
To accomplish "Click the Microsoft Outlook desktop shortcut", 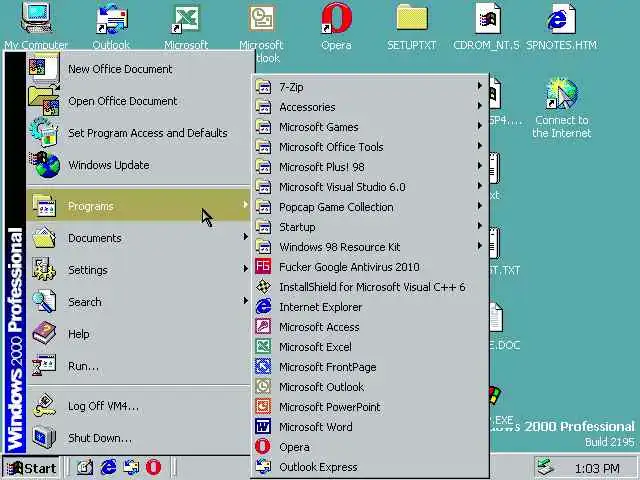I will (261, 18).
